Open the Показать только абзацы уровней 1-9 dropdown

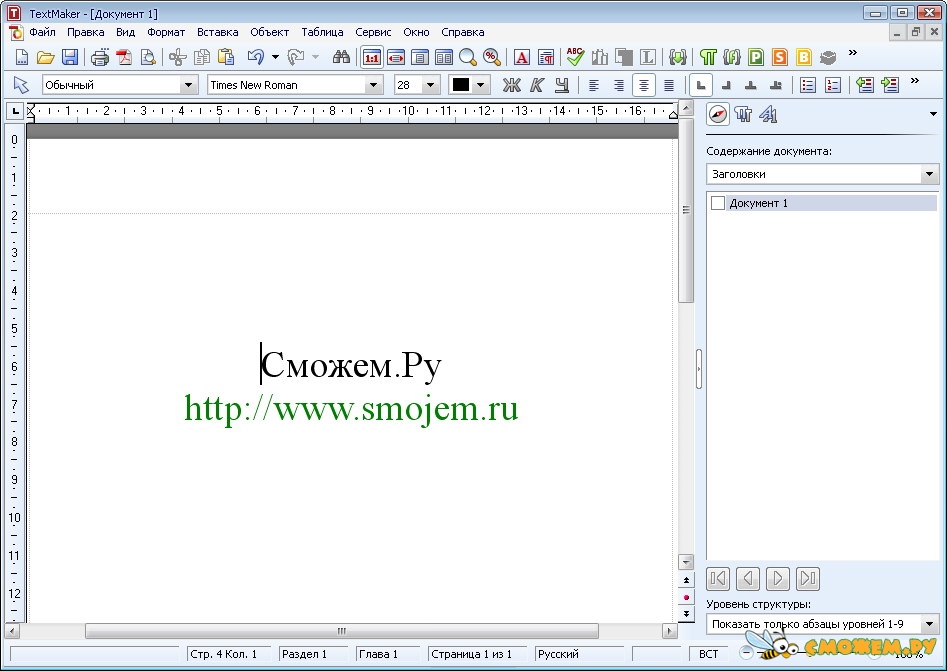point(929,624)
